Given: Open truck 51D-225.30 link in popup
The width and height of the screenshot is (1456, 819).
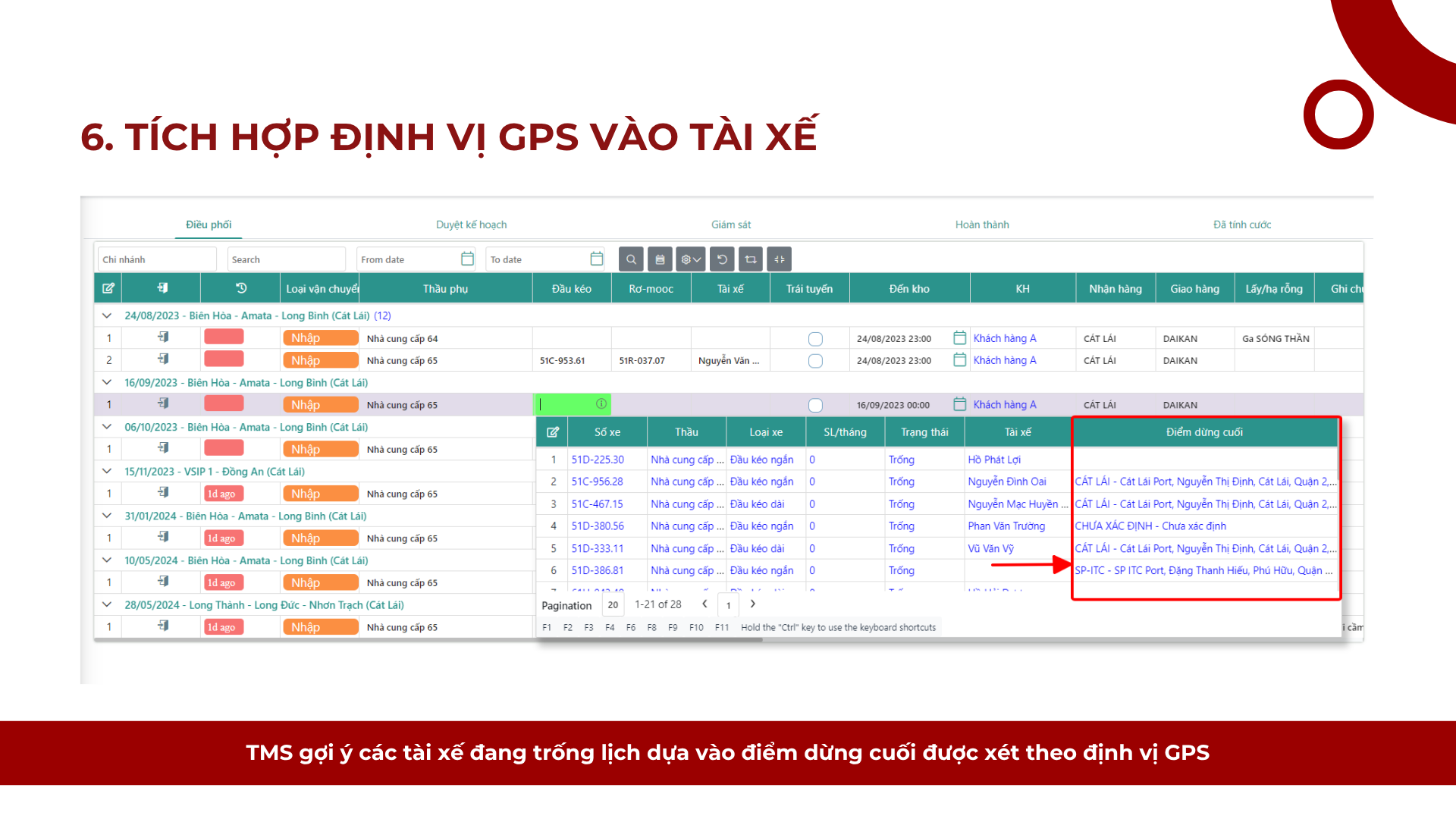Looking at the screenshot, I should click(598, 460).
